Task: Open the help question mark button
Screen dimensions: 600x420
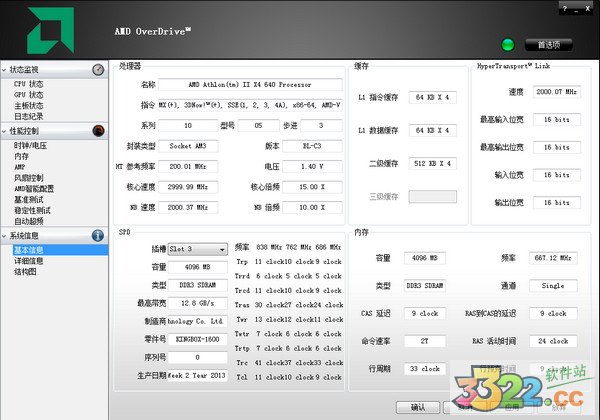Action: pyautogui.click(x=565, y=8)
